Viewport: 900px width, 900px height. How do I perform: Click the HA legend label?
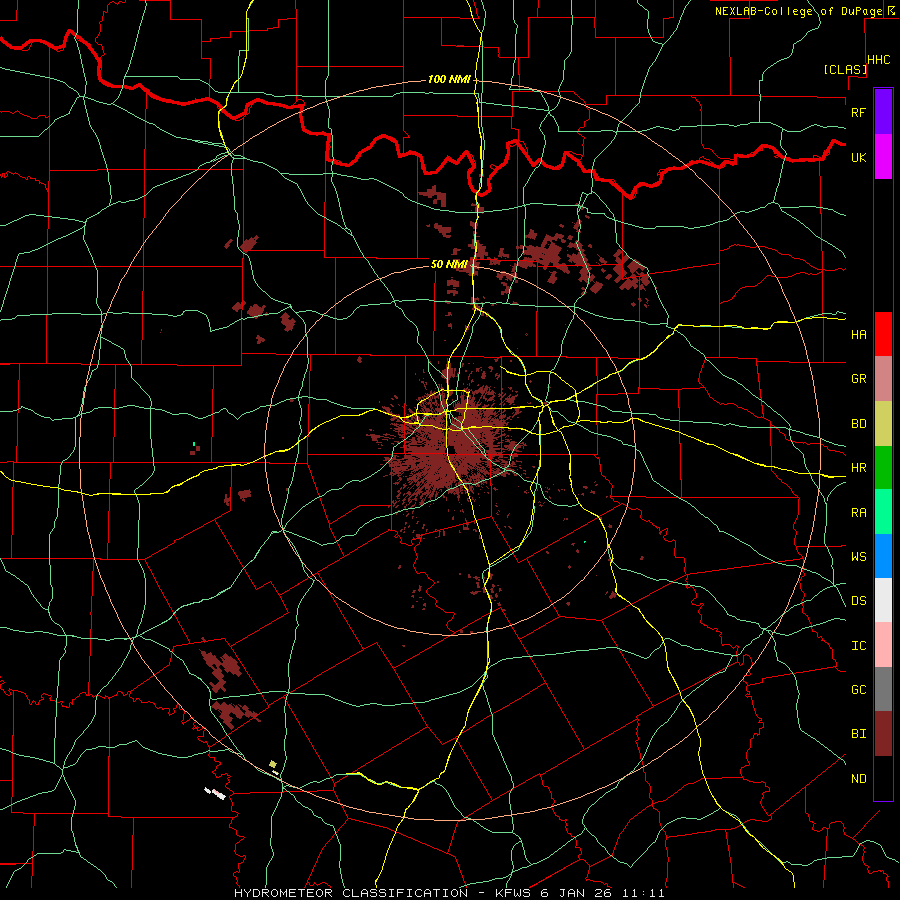tap(858, 334)
